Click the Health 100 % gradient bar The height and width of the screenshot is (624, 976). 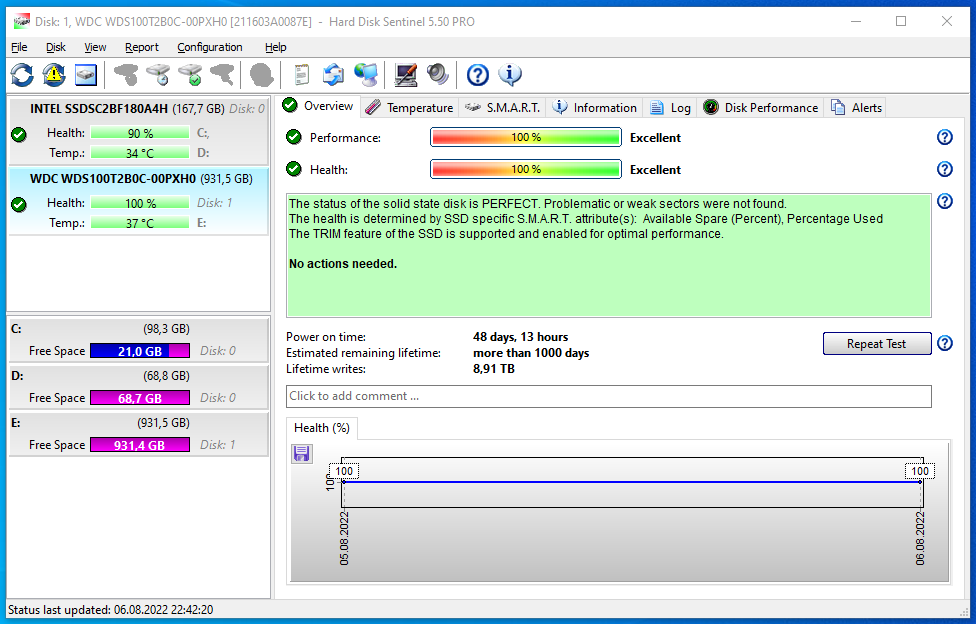[526, 169]
